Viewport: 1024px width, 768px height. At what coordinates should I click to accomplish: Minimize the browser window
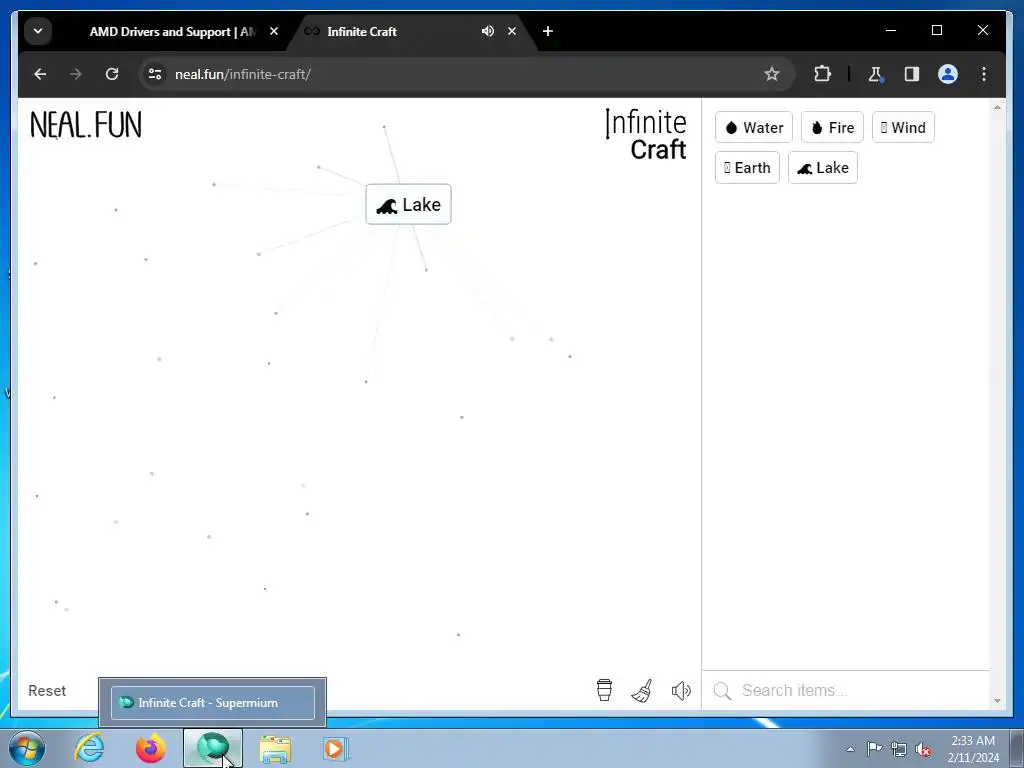click(x=891, y=30)
